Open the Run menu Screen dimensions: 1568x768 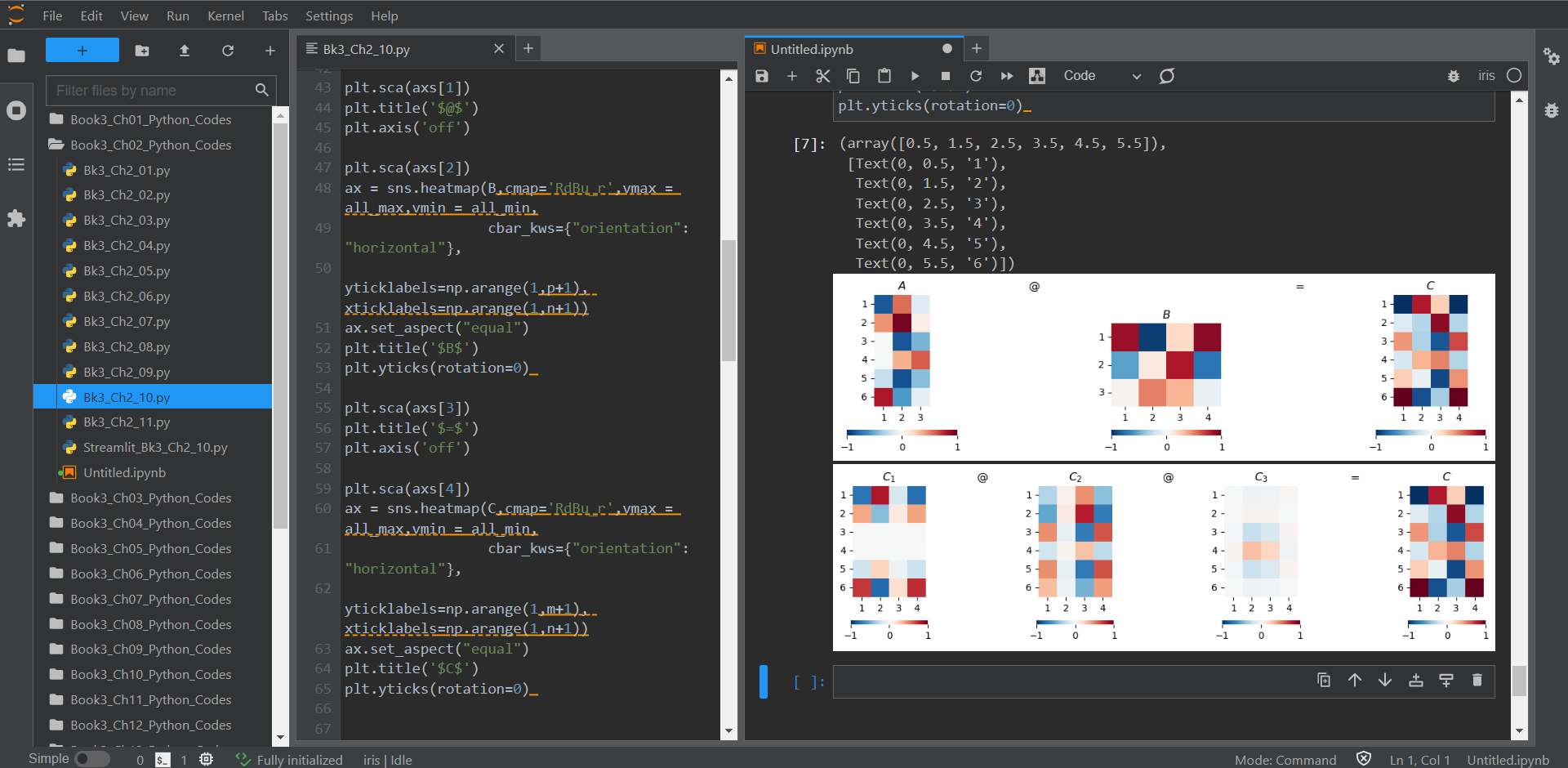pos(178,16)
